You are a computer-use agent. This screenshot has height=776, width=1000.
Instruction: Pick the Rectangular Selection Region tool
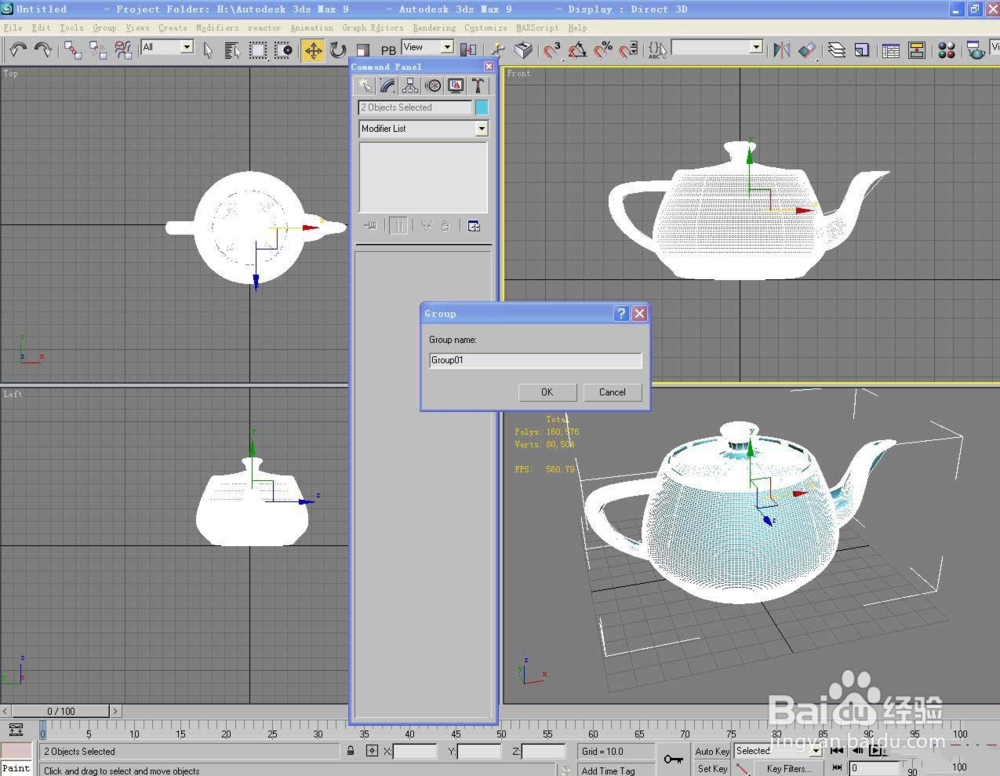[x=258, y=50]
